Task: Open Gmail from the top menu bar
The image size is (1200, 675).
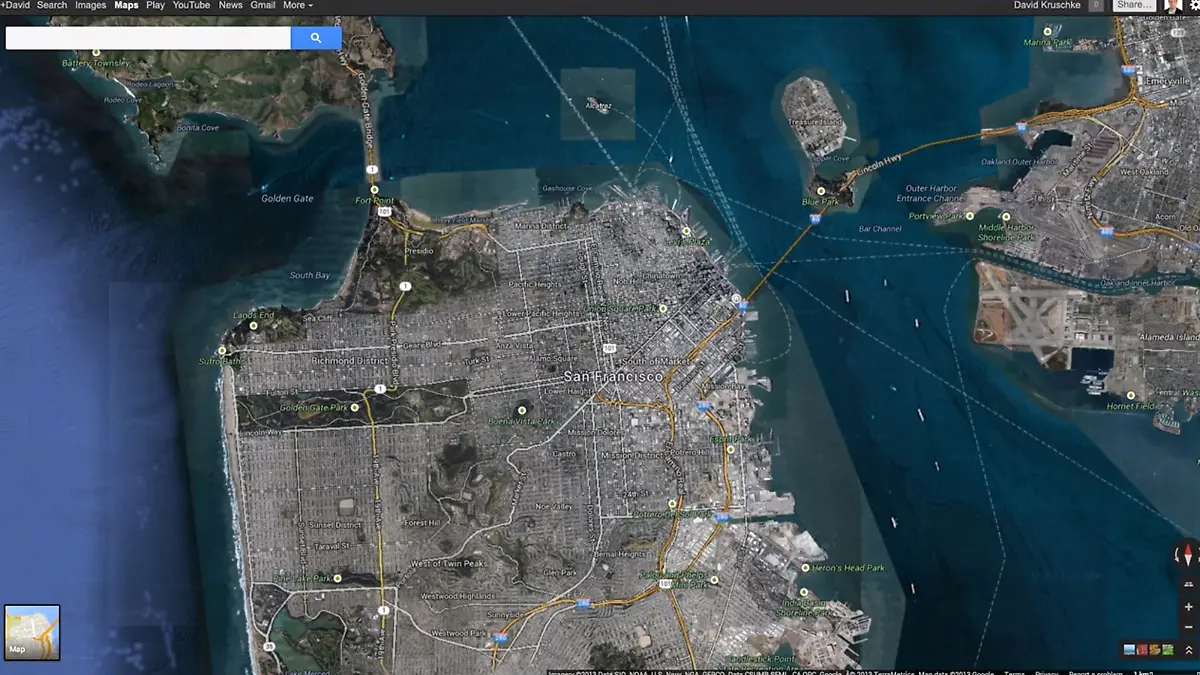Action: pos(262,5)
